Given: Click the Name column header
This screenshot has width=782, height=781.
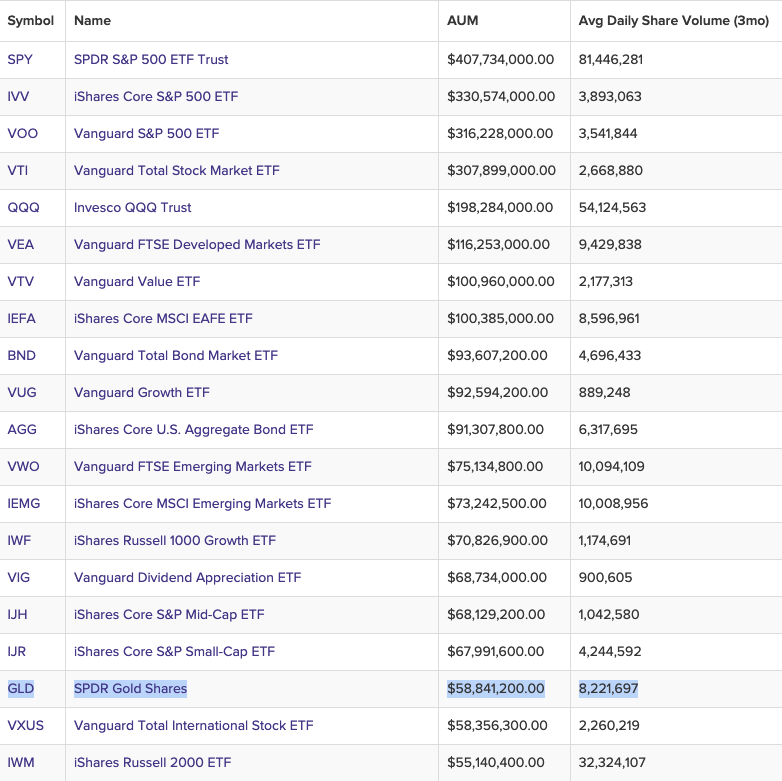Looking at the screenshot, I should (92, 20).
